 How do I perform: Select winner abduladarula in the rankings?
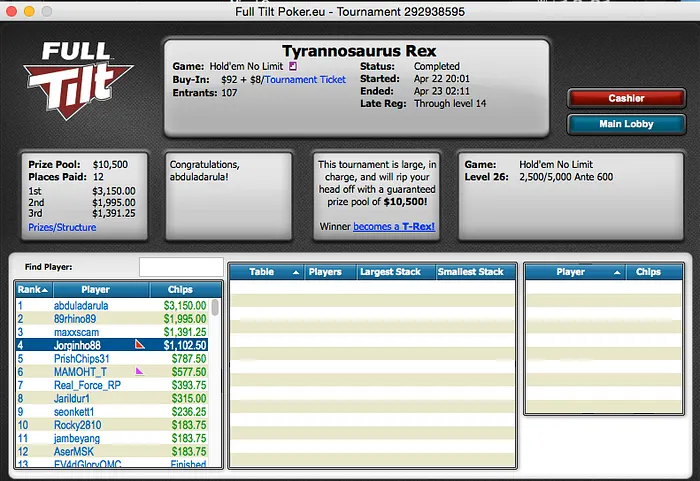[x=81, y=305]
